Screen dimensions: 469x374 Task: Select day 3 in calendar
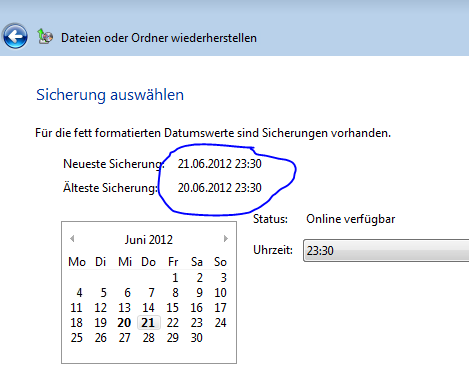223,278
